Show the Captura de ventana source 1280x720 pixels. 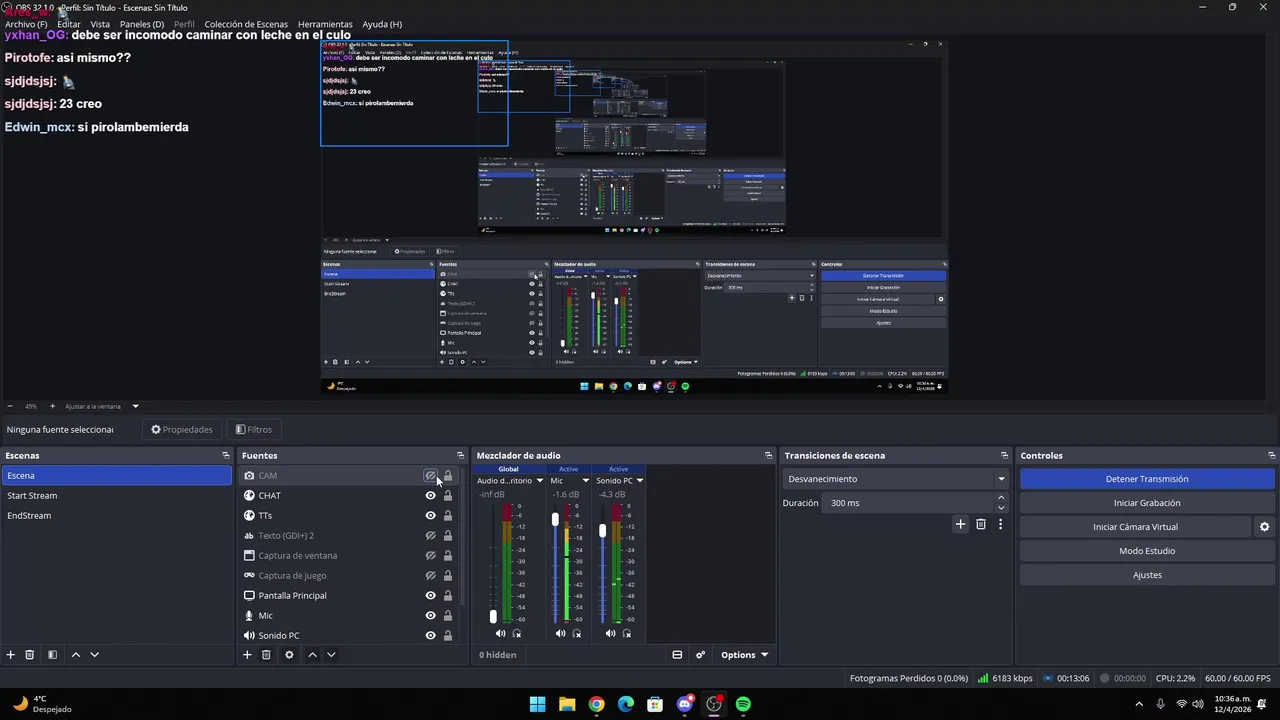(x=430, y=556)
